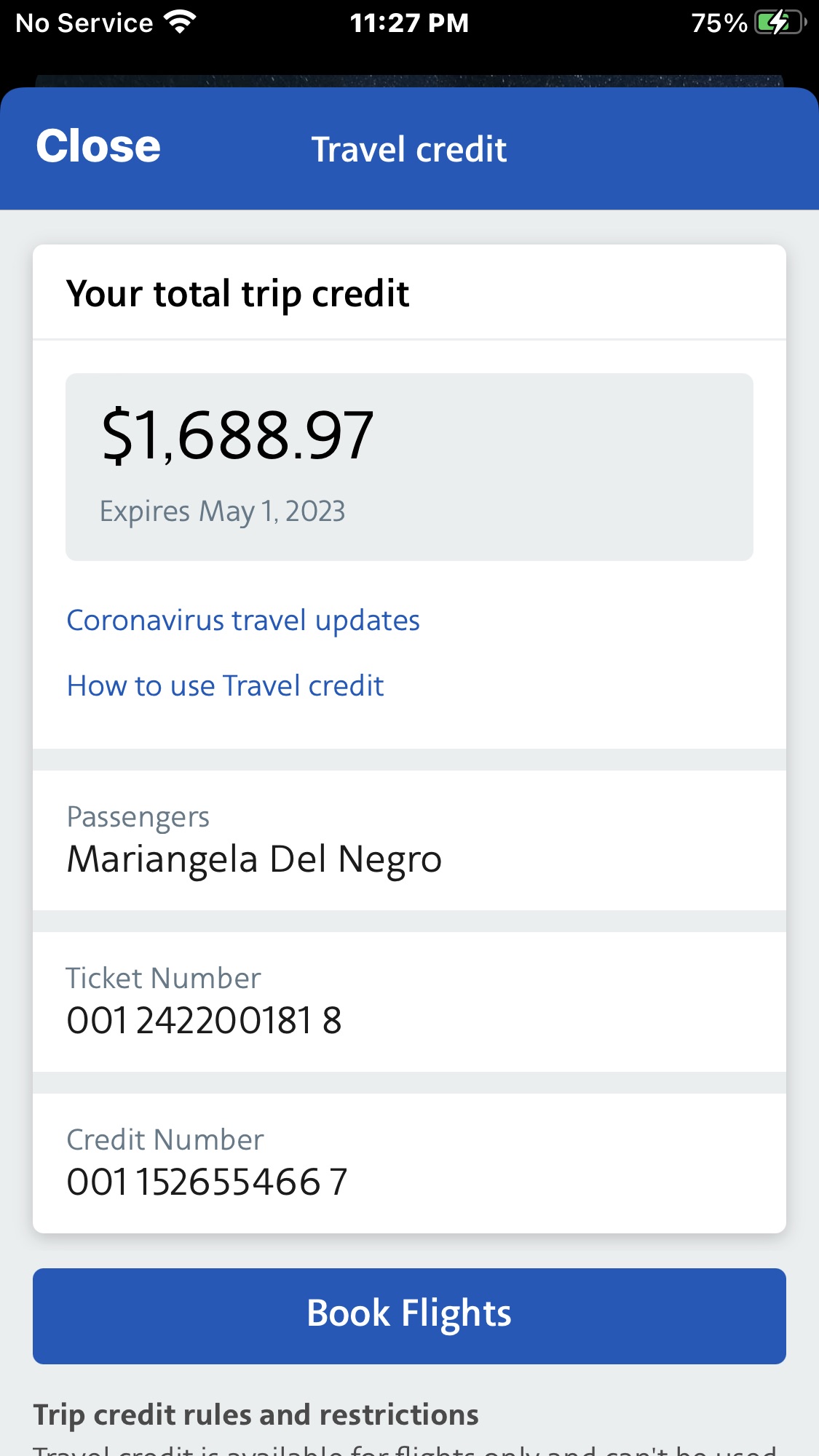Tap the $1,688.97 credit amount
Viewport: 819px width, 1456px height.
pyautogui.click(x=237, y=435)
